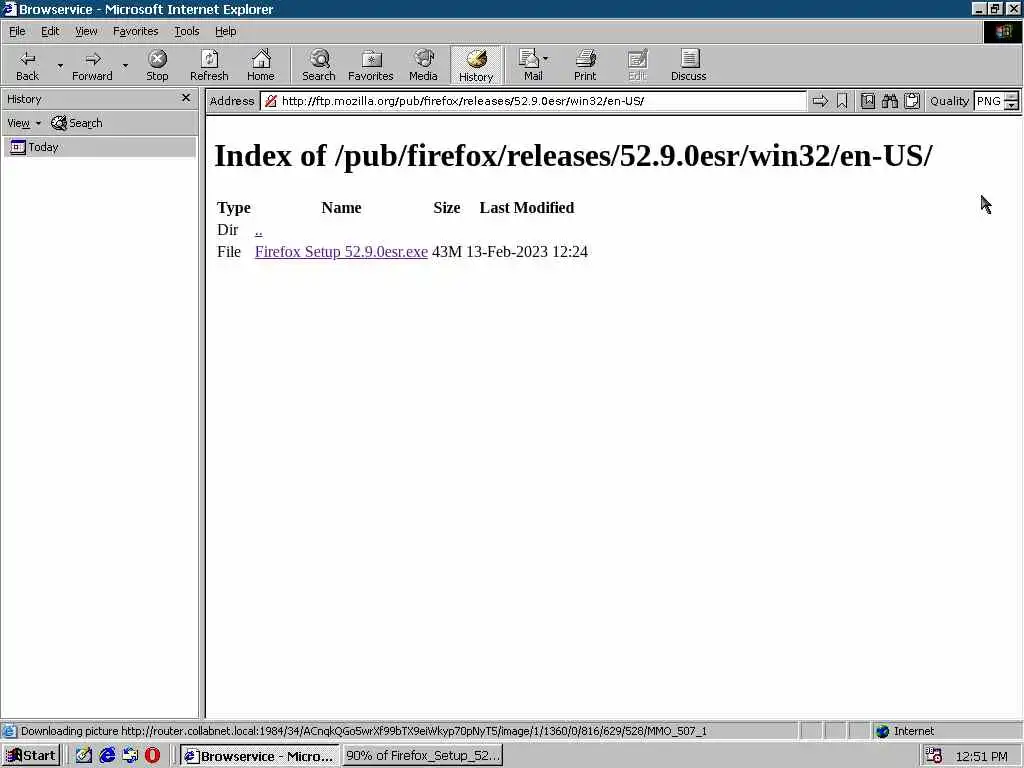Click the Go arrow next to address bar
This screenshot has width=1024, height=768.
pos(820,101)
